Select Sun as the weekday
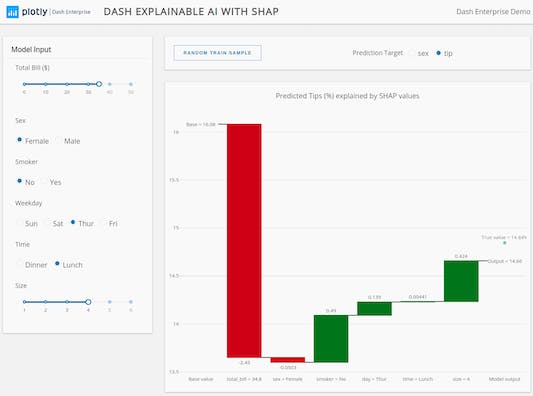The width and height of the screenshot is (533, 396). click(x=19, y=223)
